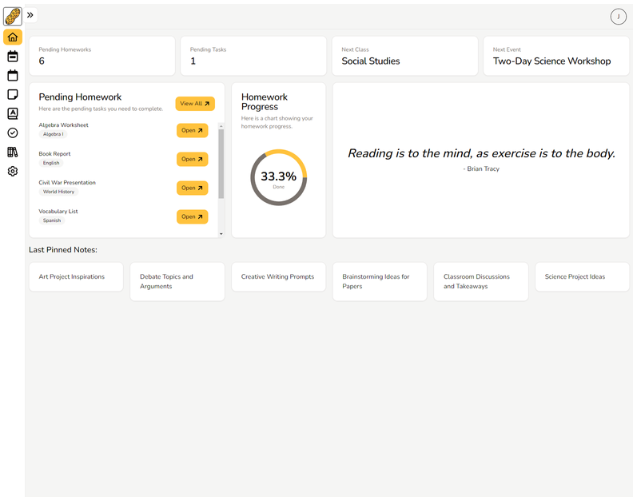The image size is (633, 501).
Task: Open the Creative Writing Prompts note
Action: [x=279, y=277]
